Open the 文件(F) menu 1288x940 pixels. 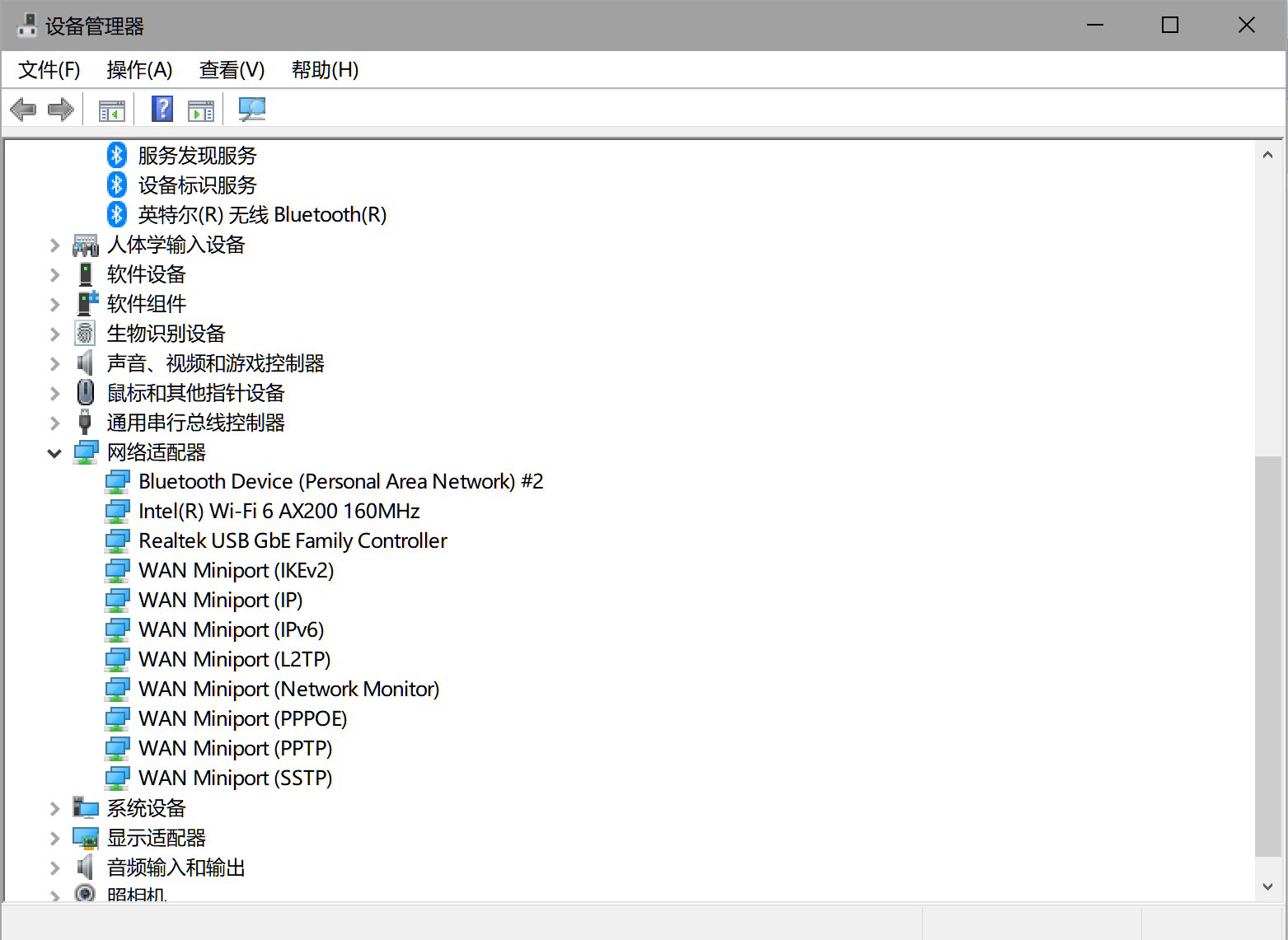pos(49,70)
